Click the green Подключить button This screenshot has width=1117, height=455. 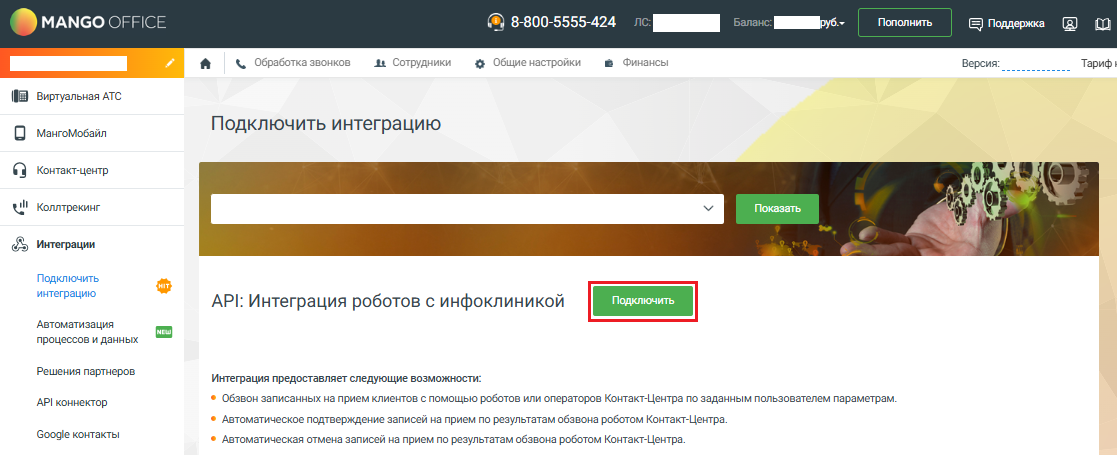coord(643,300)
